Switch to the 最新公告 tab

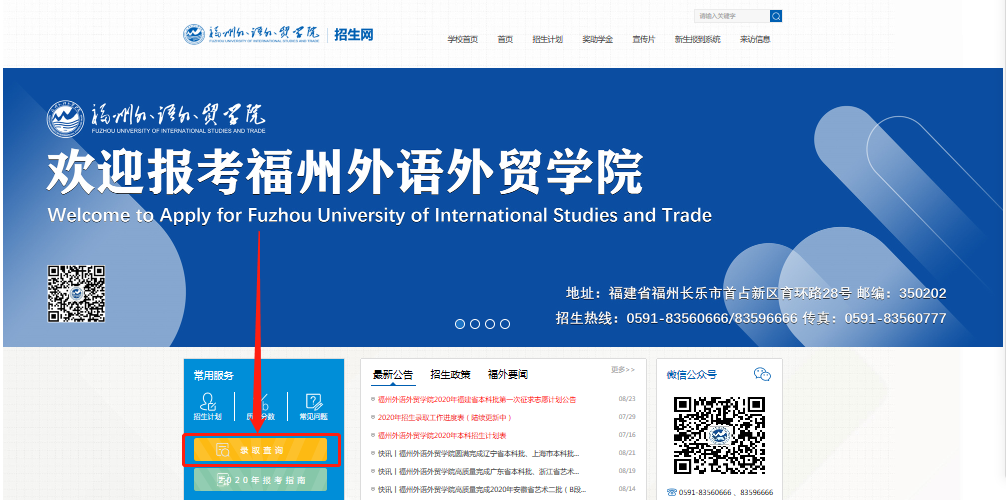coord(393,375)
